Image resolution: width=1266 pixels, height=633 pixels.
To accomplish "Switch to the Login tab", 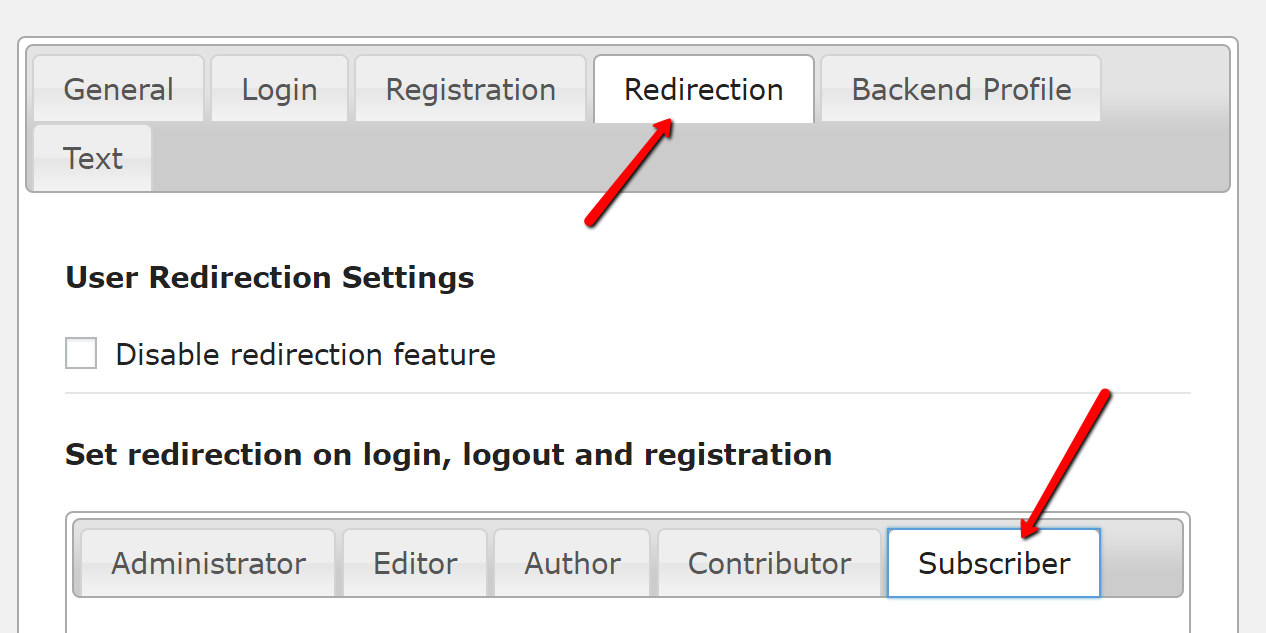I will [x=279, y=89].
